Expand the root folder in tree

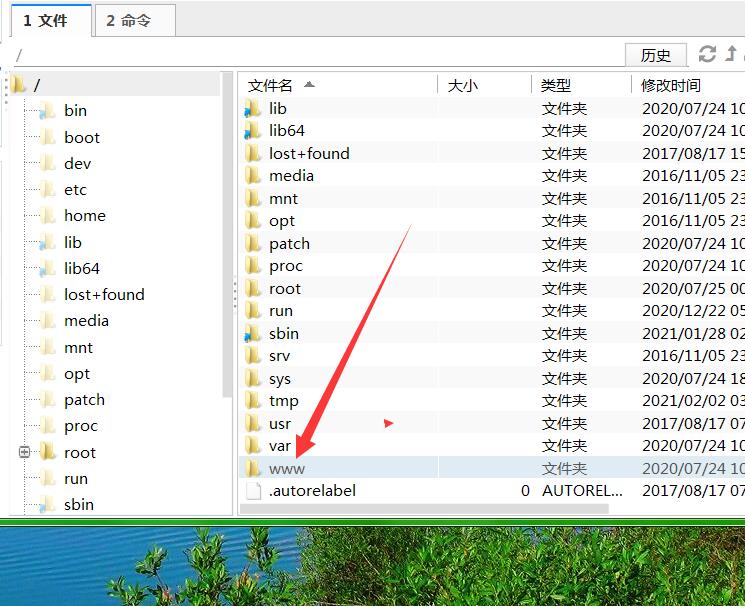coord(25,452)
